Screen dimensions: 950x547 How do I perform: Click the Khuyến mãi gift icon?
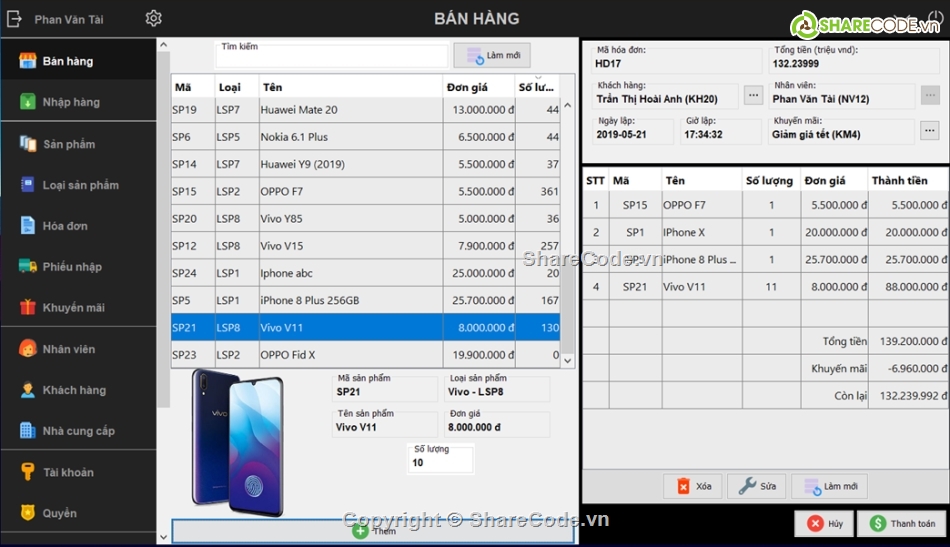27,307
